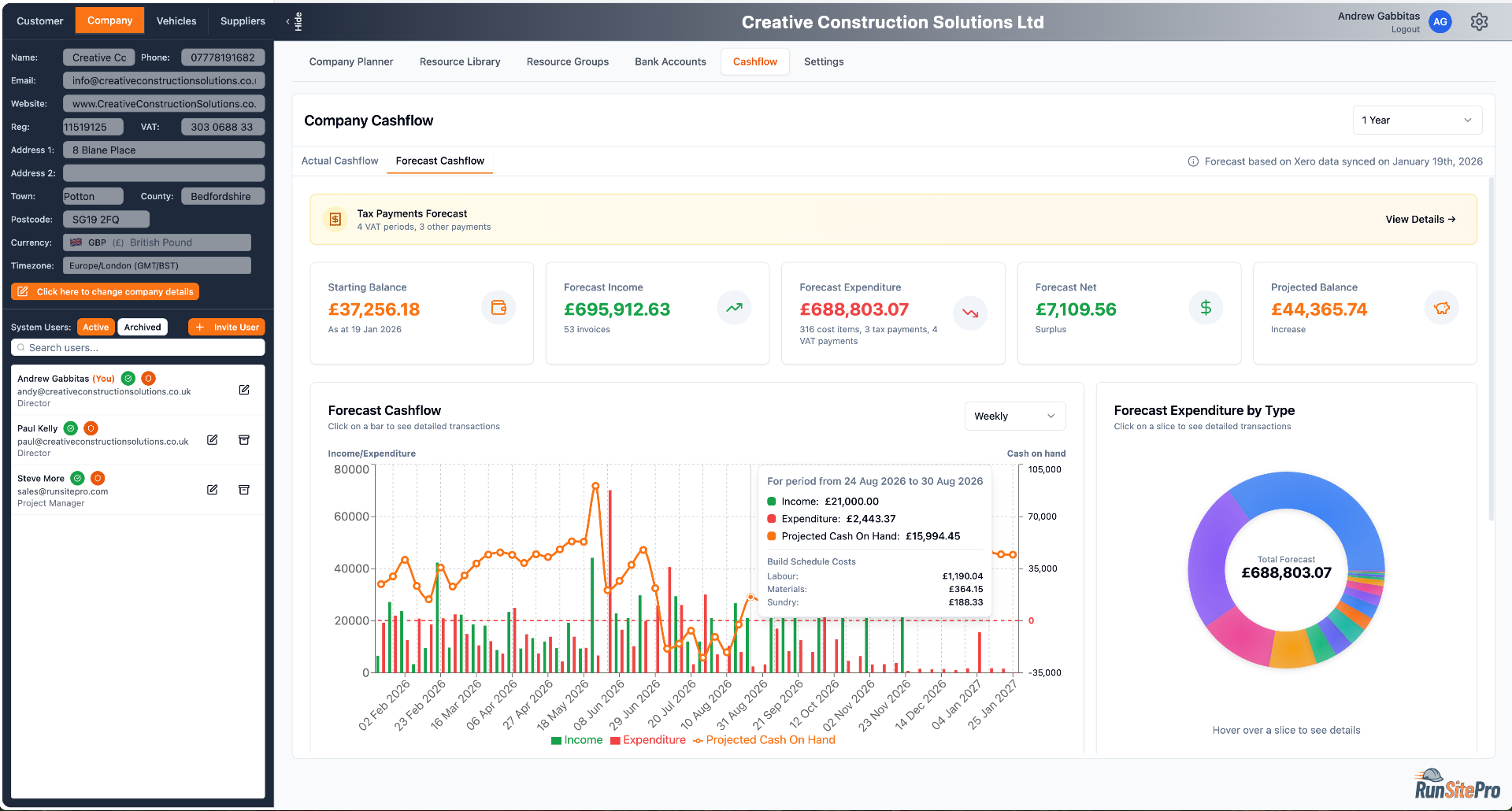Screen dimensions: 1512x811
Task: Edit Steve More user record
Action: [212, 490]
